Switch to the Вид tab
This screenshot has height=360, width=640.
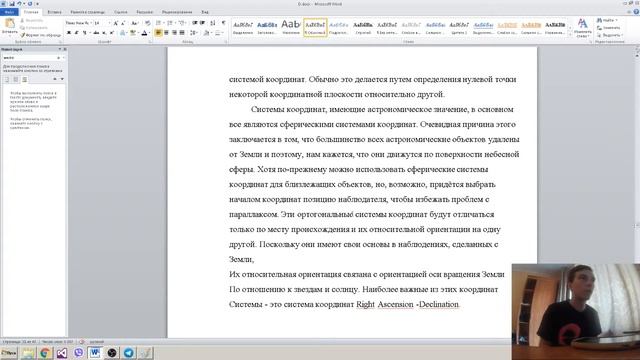pos(205,12)
